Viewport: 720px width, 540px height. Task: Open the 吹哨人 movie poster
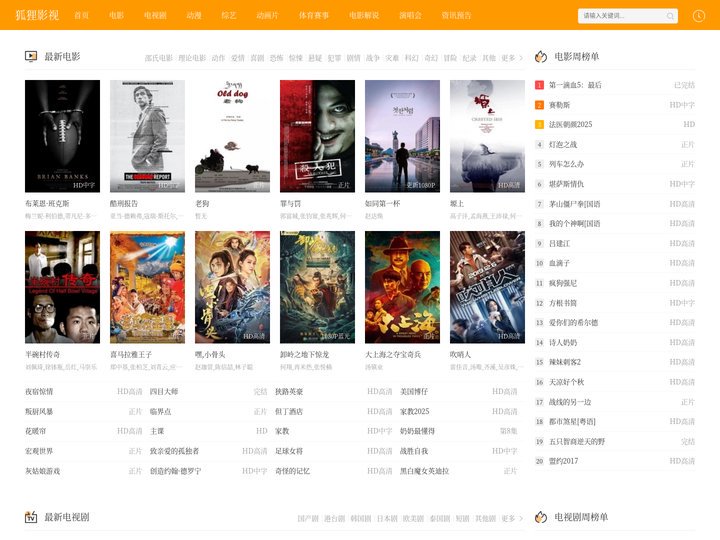487,287
